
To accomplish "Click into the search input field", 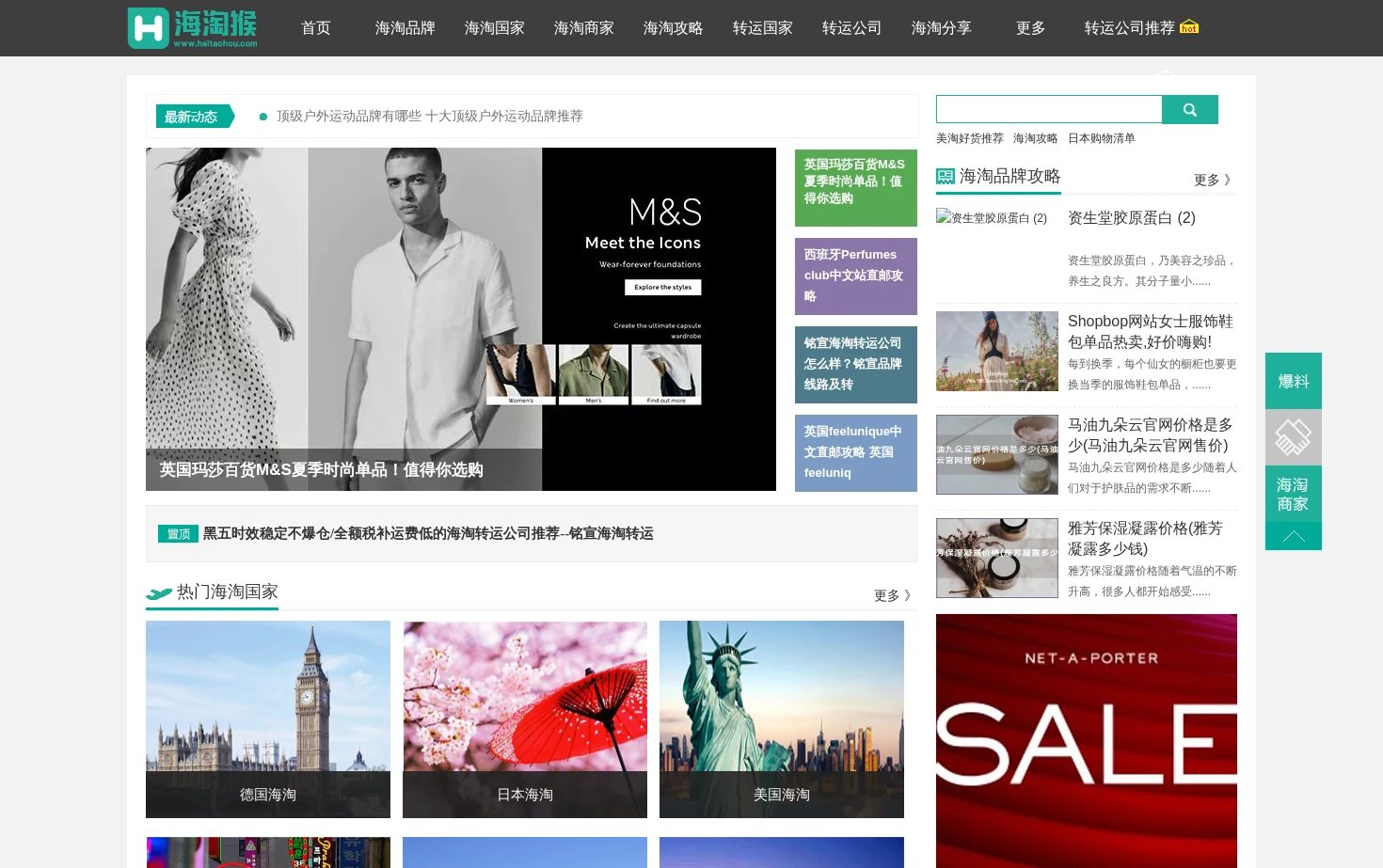I will (1049, 110).
